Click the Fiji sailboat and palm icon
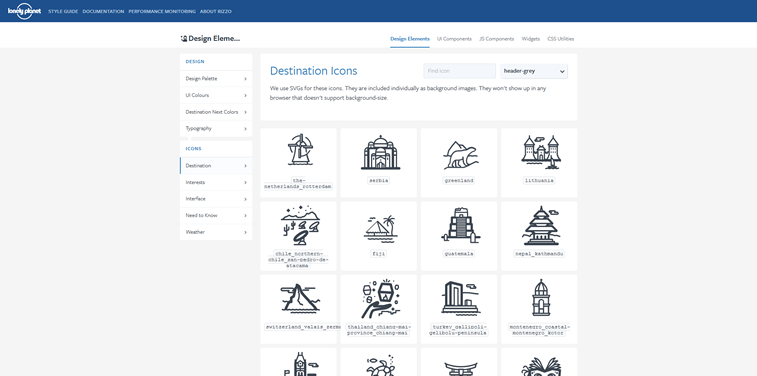The height and width of the screenshot is (376, 757). click(x=380, y=228)
